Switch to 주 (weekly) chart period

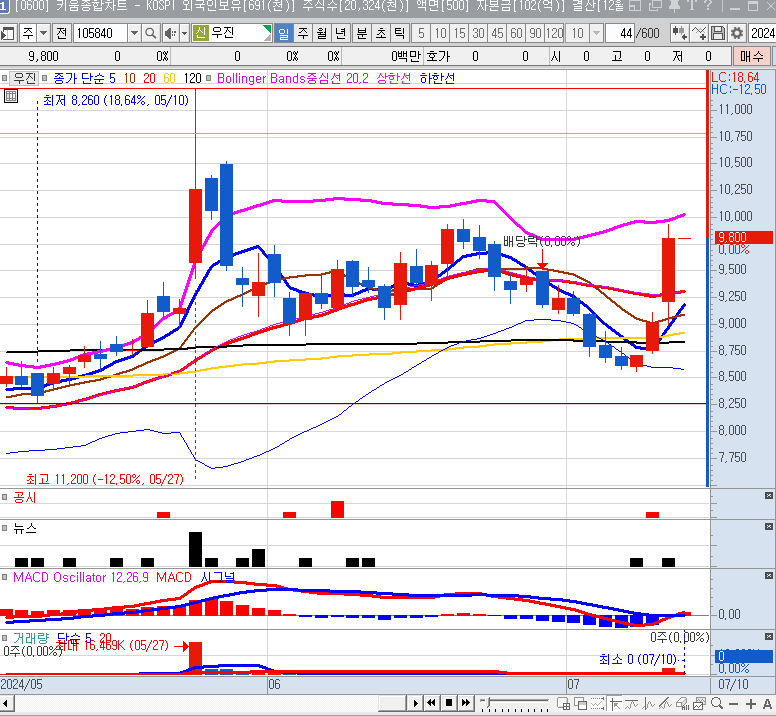(x=302, y=33)
